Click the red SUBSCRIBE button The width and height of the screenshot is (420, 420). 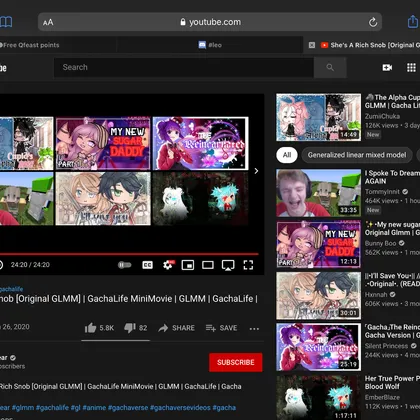click(236, 362)
